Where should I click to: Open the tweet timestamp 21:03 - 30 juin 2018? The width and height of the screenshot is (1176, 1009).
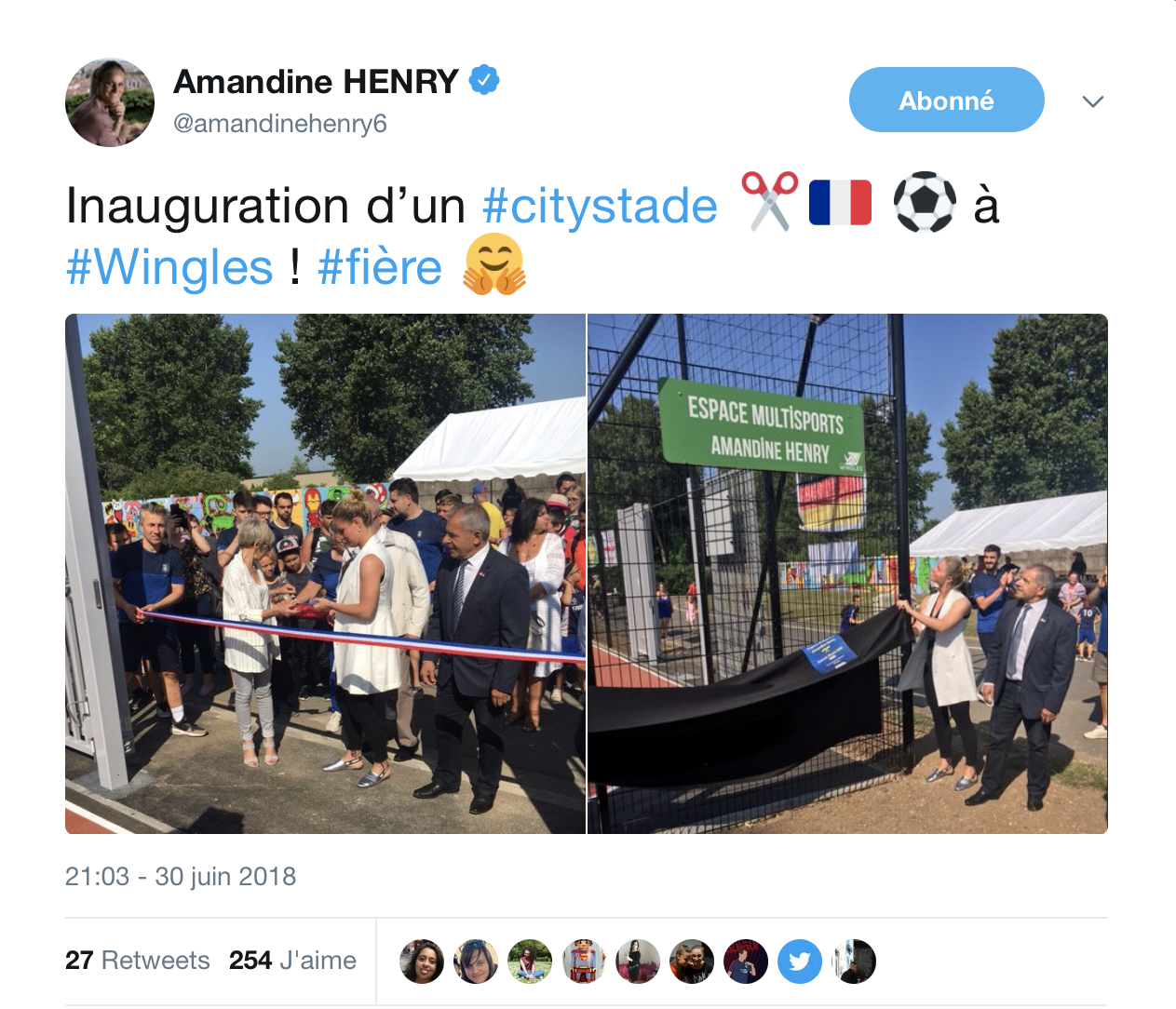181,877
